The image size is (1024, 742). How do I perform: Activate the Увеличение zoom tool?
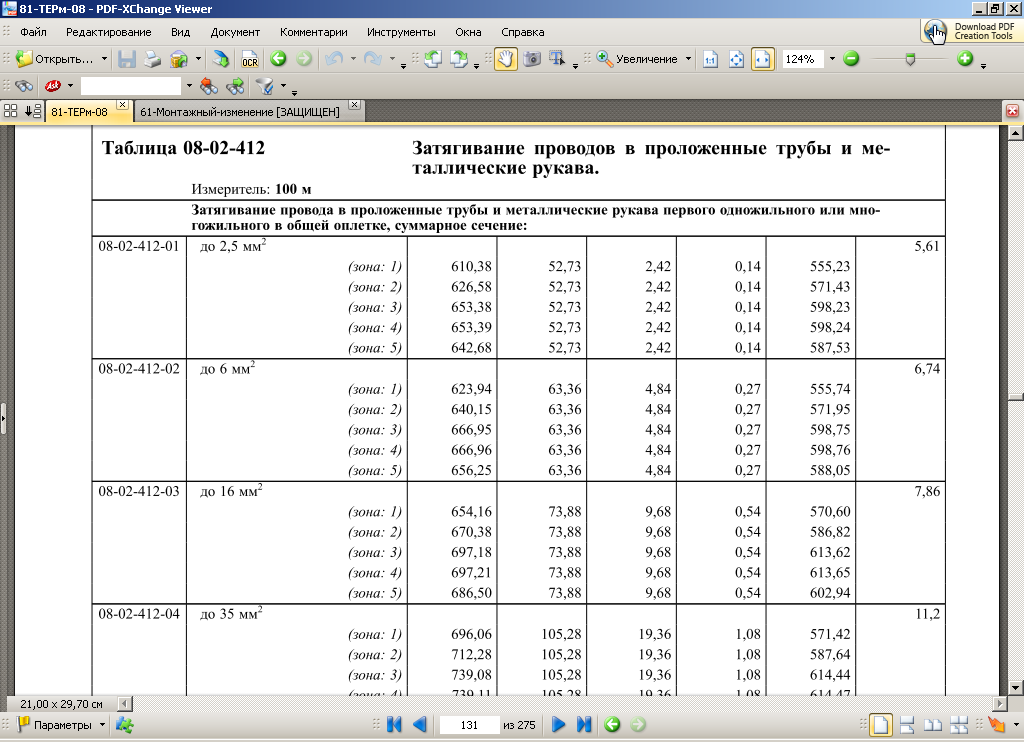(x=638, y=59)
